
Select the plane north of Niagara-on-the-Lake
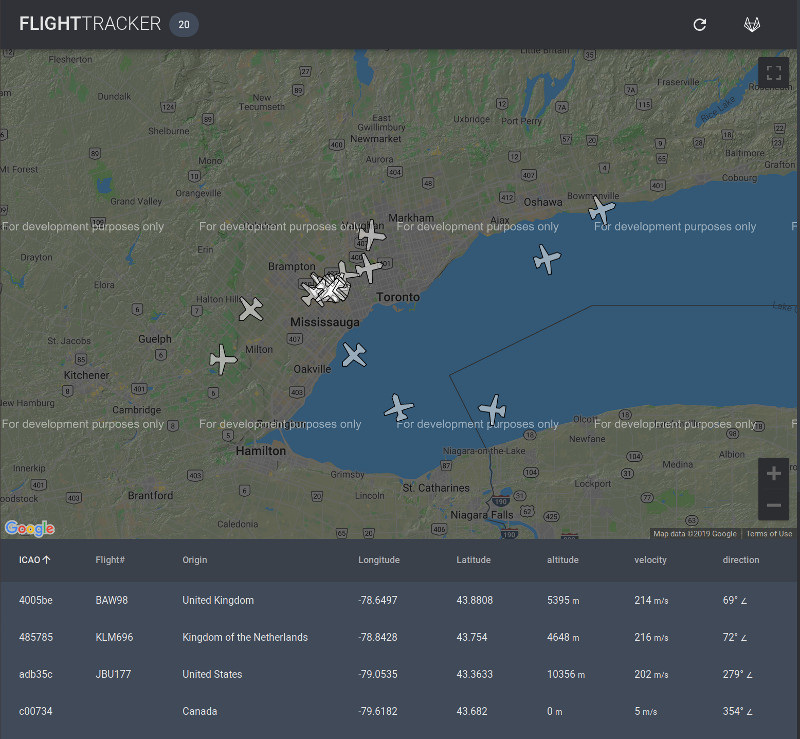[x=492, y=409]
